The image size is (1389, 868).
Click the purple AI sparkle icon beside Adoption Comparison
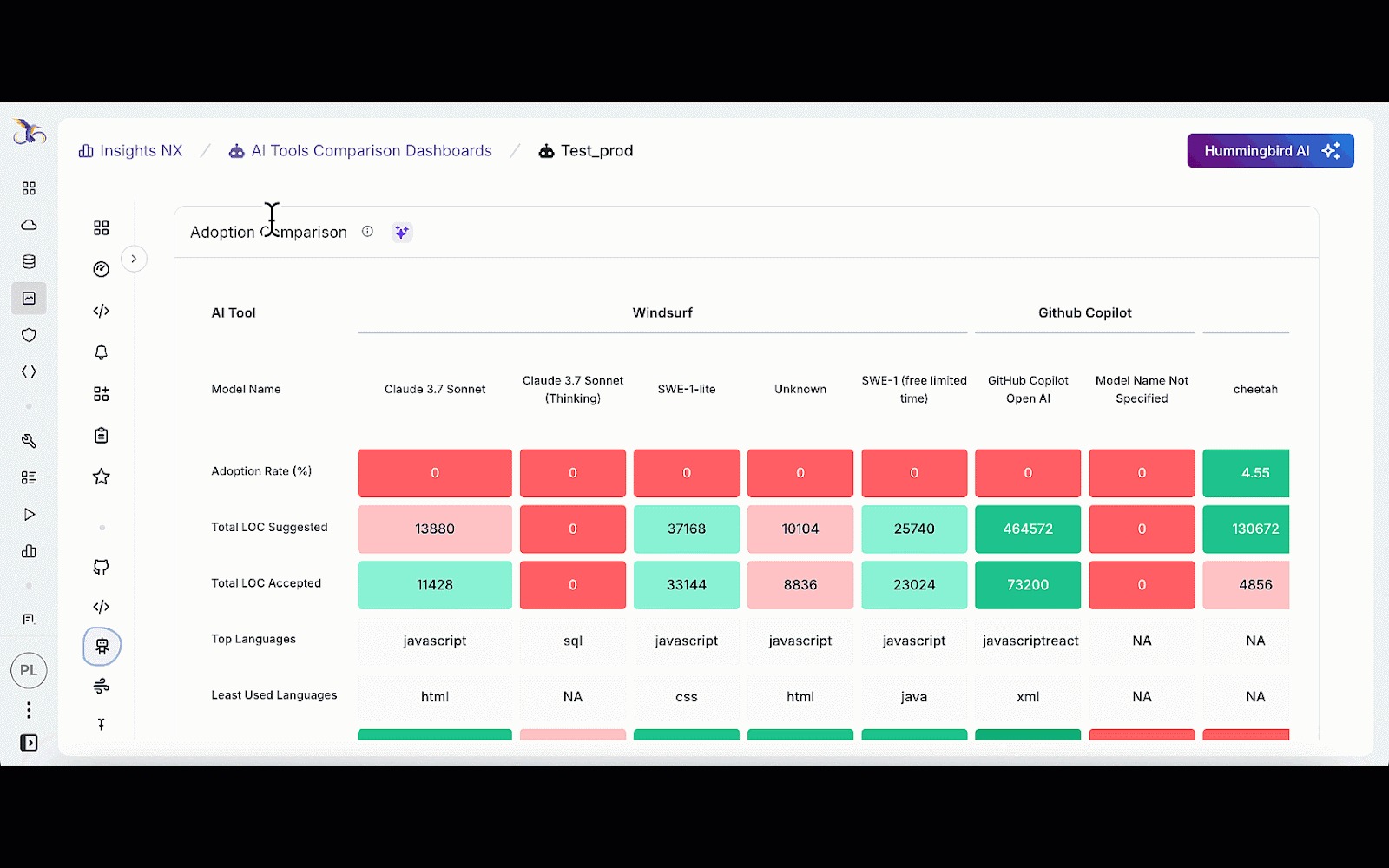(401, 232)
